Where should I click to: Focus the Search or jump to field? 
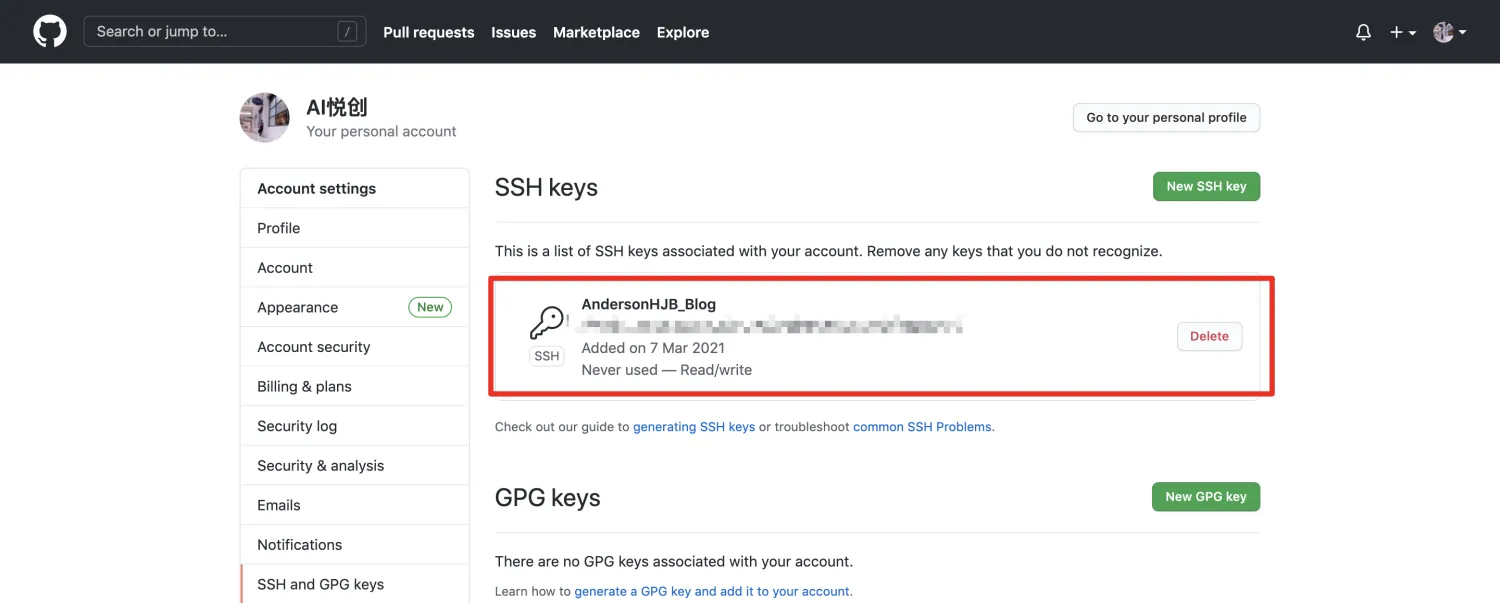(x=225, y=31)
